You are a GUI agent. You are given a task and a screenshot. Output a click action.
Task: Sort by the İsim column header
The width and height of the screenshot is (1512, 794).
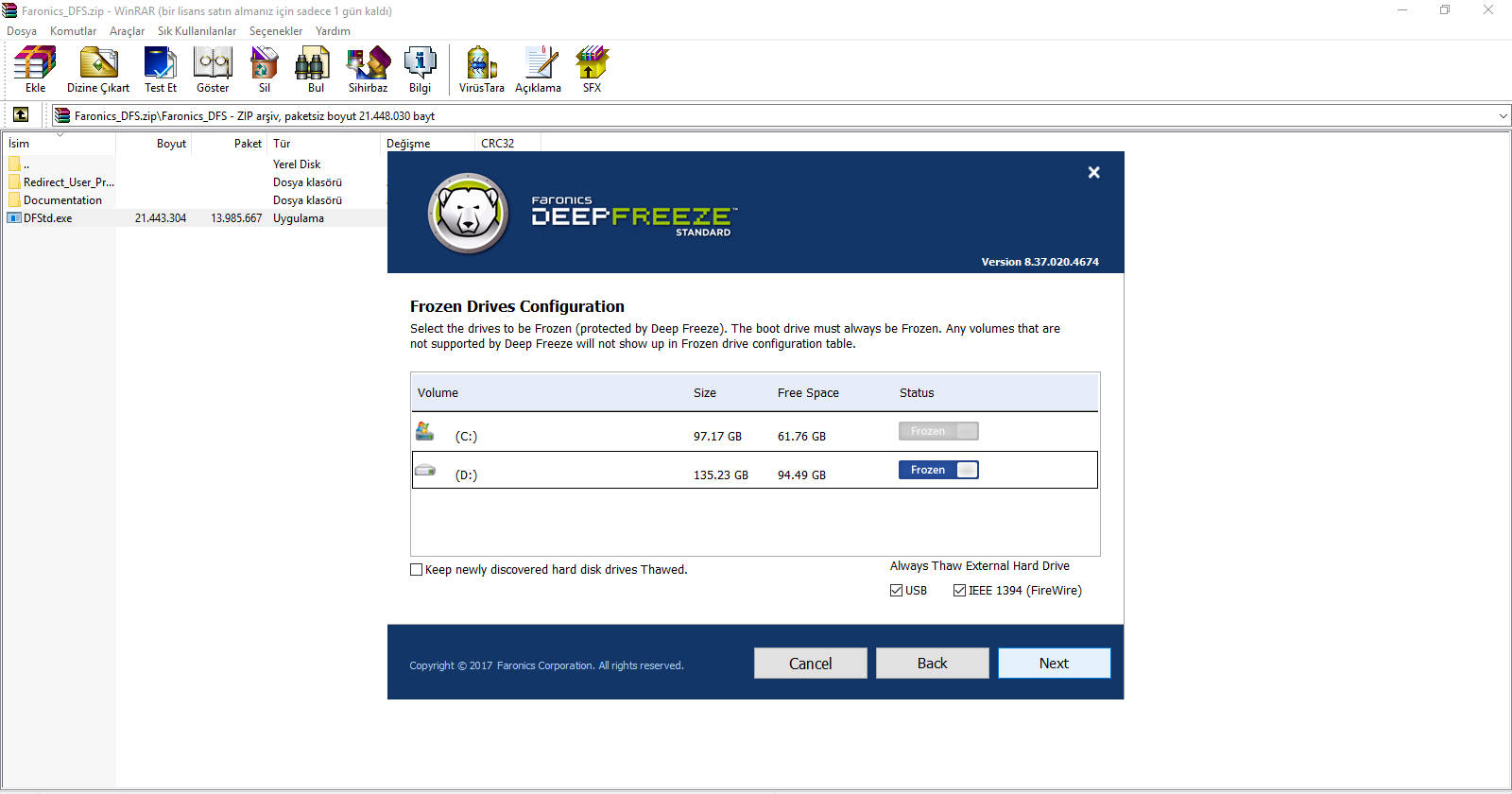pyautogui.click(x=60, y=144)
